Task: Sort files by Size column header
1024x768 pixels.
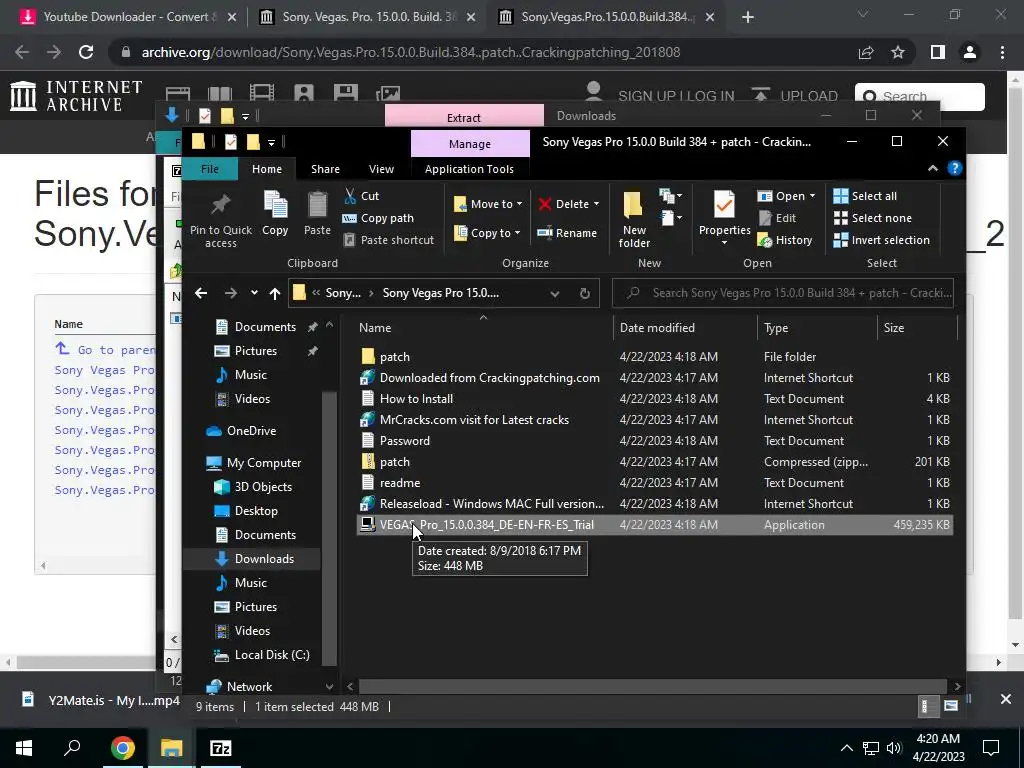Action: click(917, 328)
